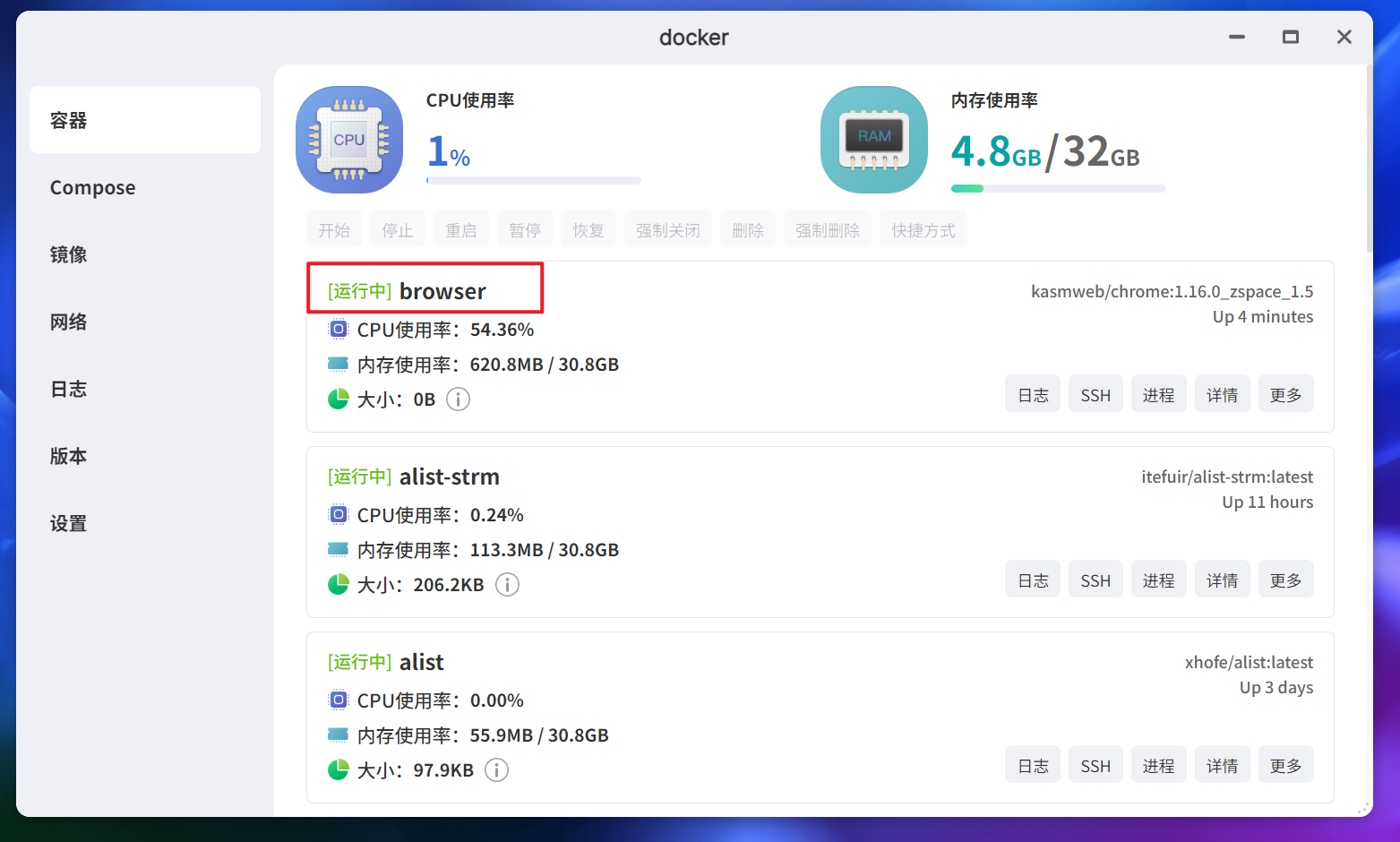Click the memory usage progress bar
This screenshot has width=1400, height=842.
tap(1059, 188)
